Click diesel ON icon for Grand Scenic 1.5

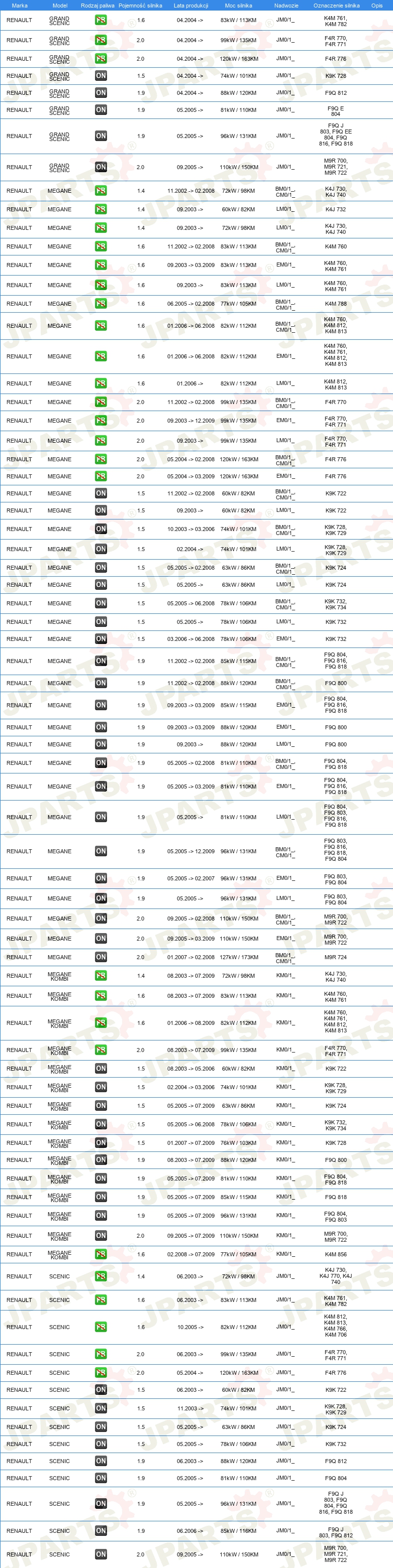(x=101, y=75)
